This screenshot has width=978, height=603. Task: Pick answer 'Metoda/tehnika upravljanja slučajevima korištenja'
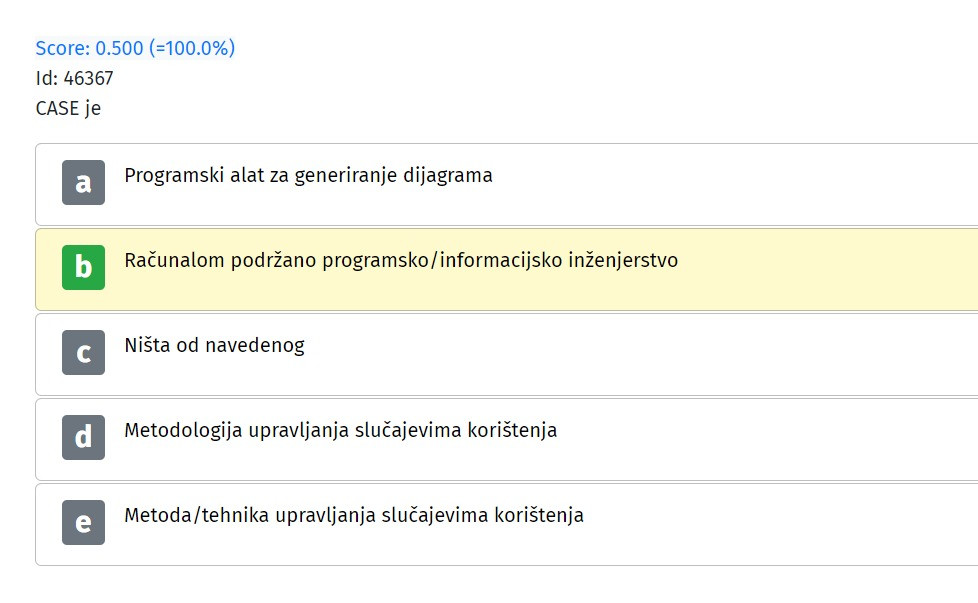(x=354, y=516)
